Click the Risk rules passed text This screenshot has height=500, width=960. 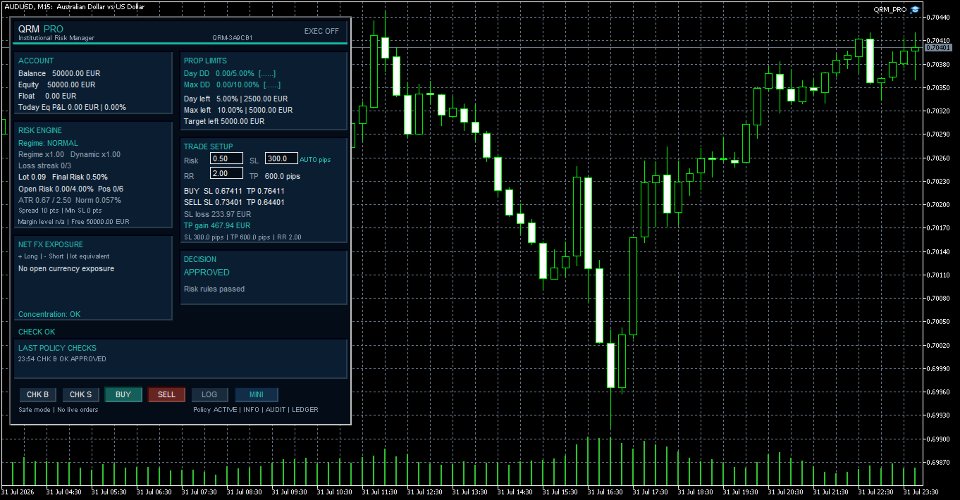(214, 289)
